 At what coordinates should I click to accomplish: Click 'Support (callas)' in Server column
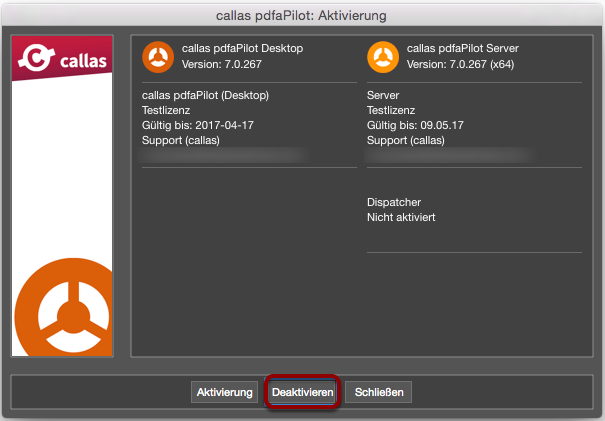[406, 140]
